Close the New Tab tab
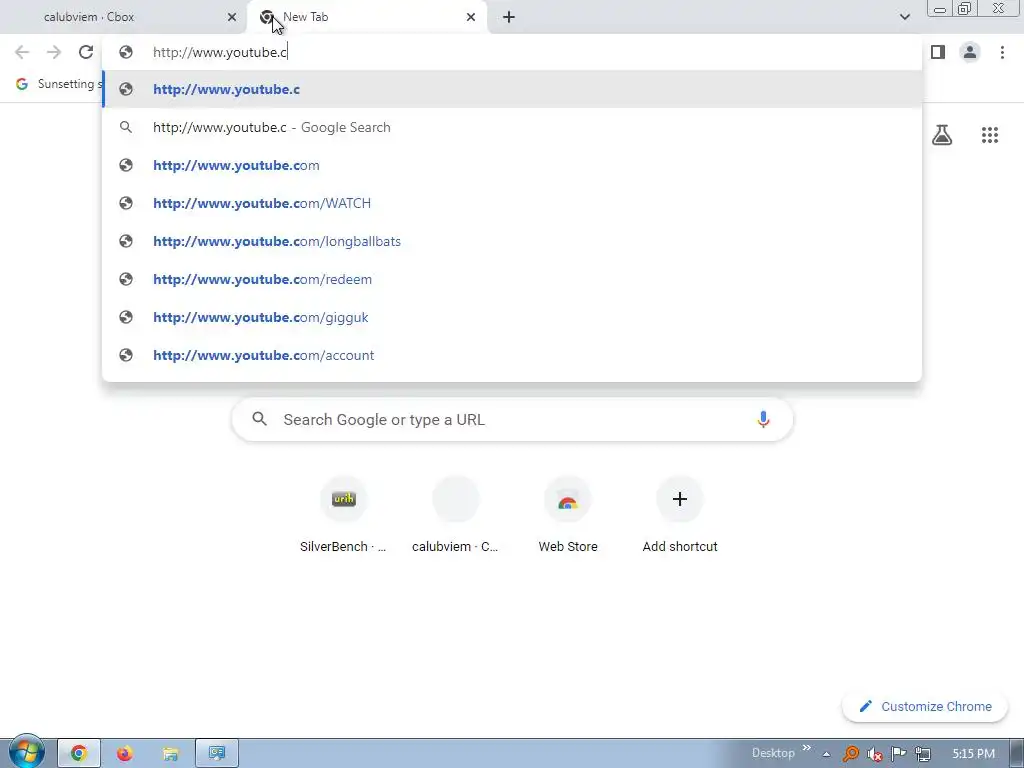 (471, 17)
